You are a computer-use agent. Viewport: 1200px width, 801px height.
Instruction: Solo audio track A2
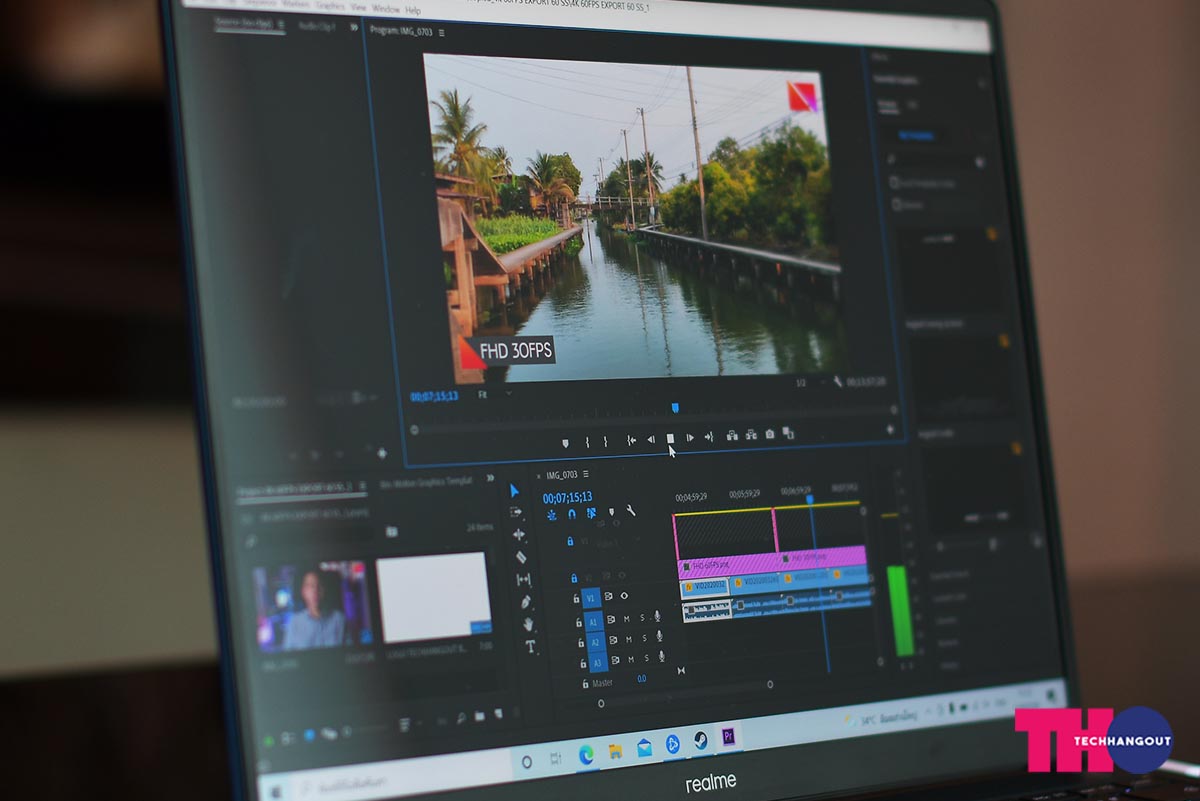point(644,638)
